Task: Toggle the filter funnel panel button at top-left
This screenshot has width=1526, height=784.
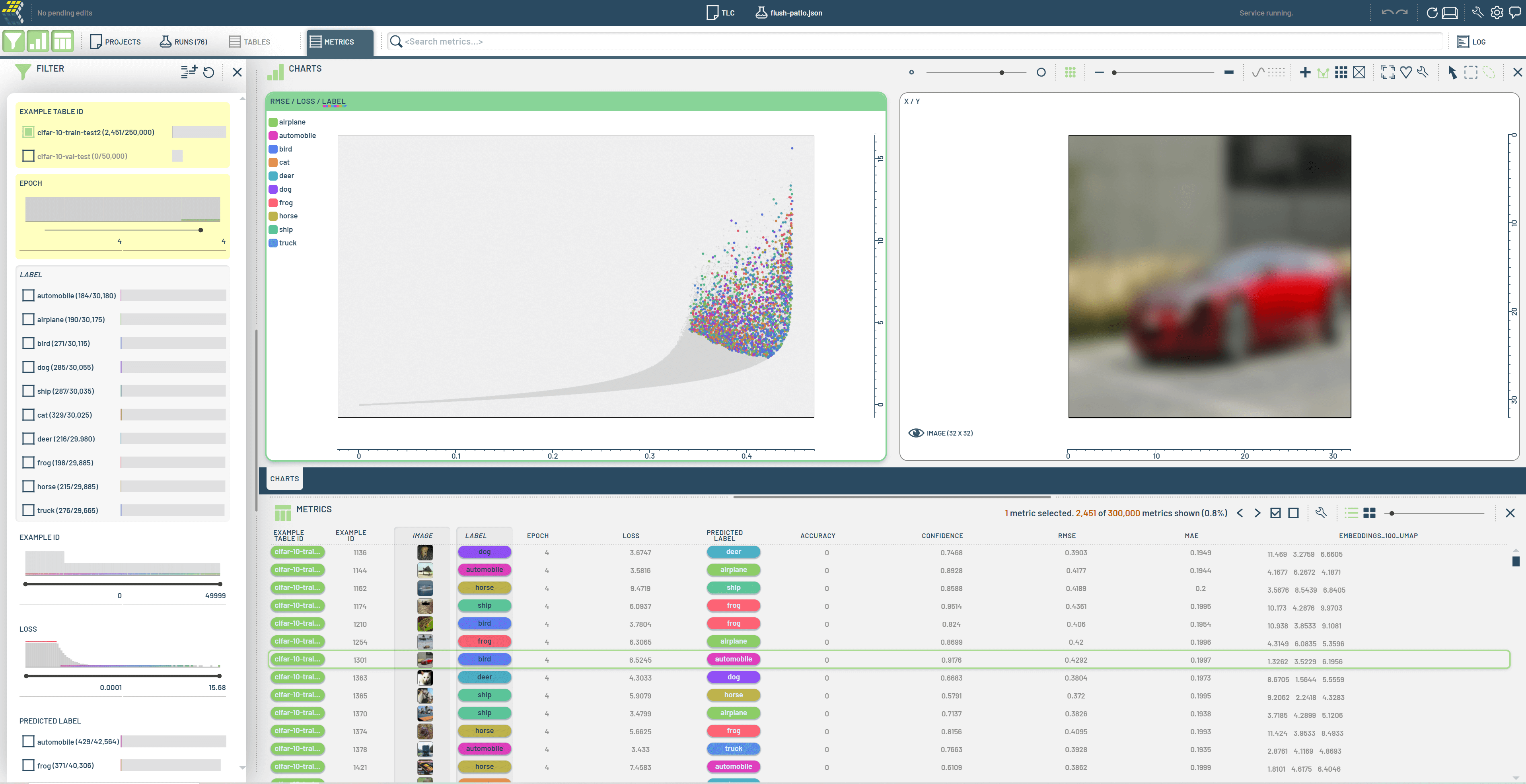Action: coord(14,41)
